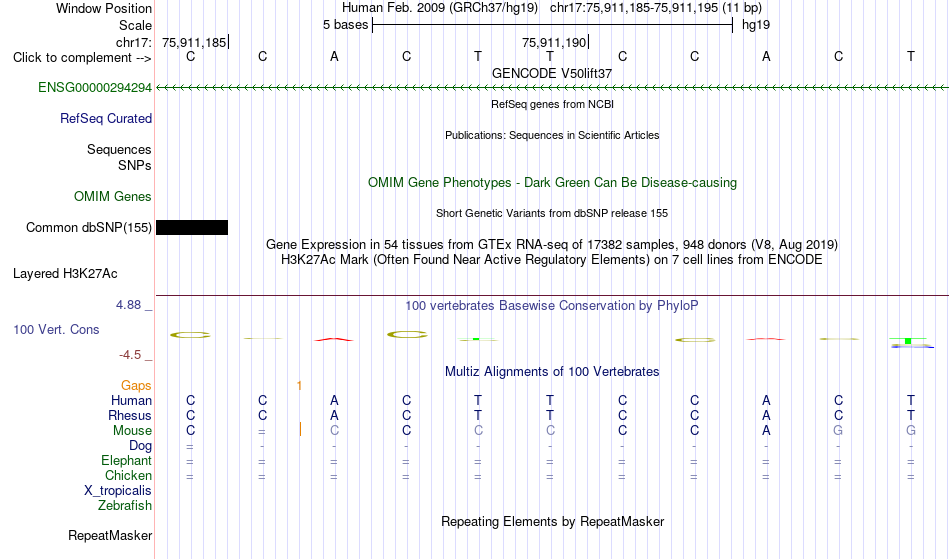Click the chr17: ruler label

pos(133,42)
